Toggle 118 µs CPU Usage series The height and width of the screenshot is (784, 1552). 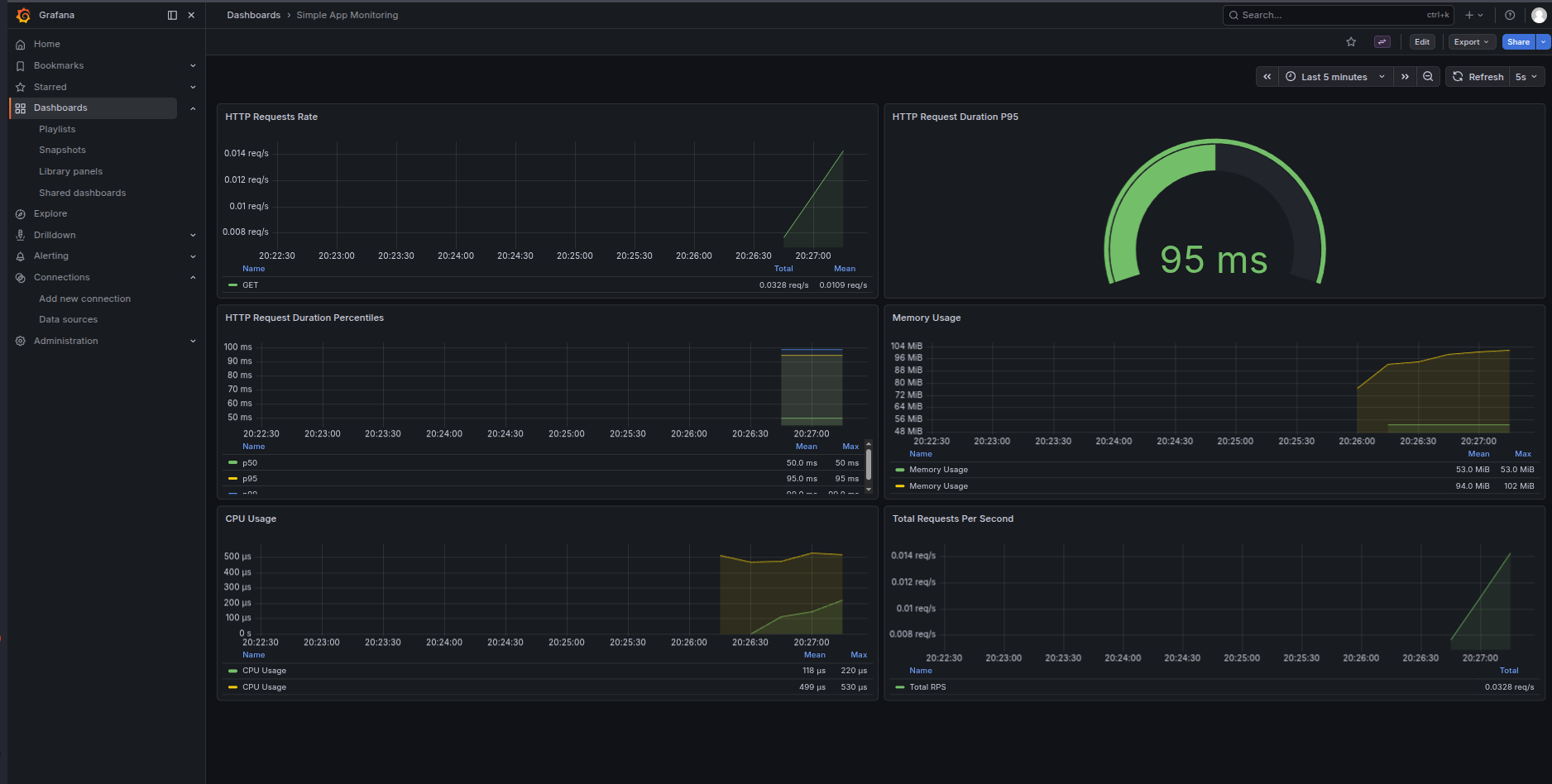[264, 671]
